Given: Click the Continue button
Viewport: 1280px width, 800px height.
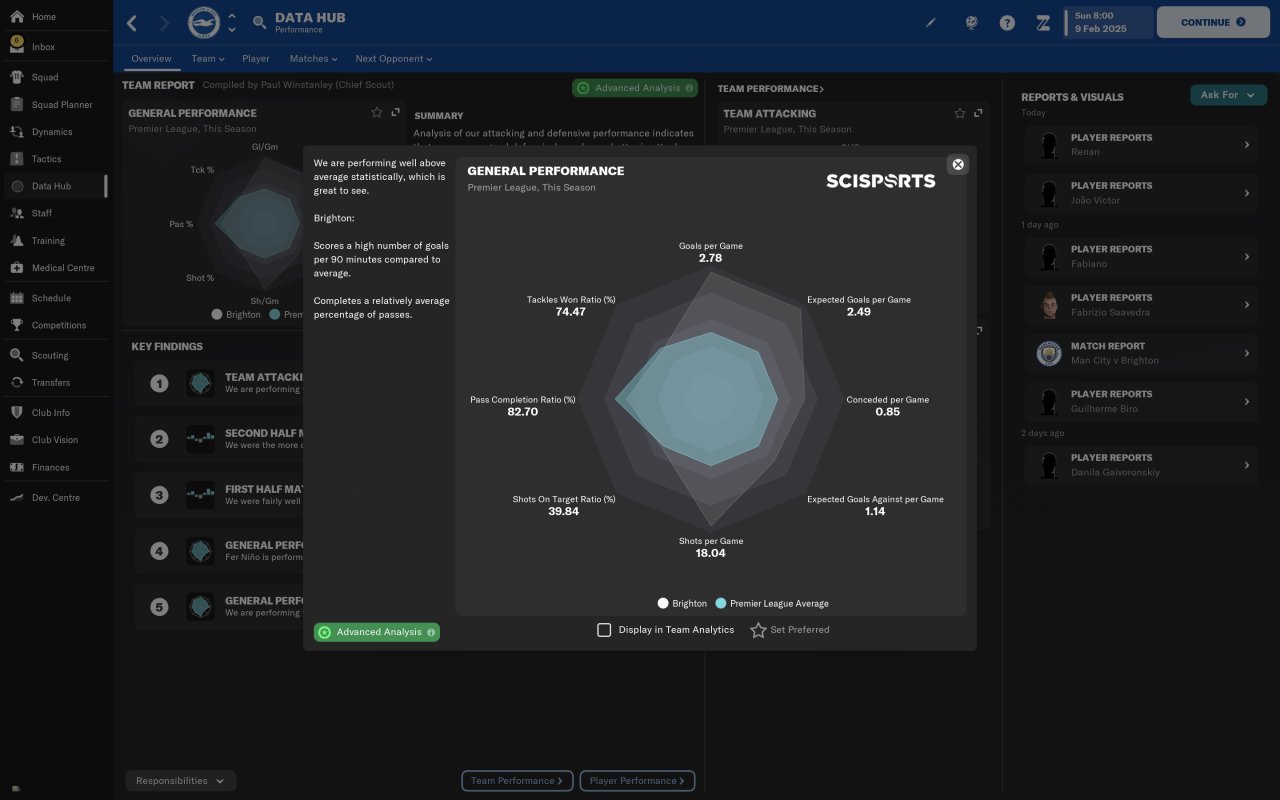Looking at the screenshot, I should (1213, 22).
